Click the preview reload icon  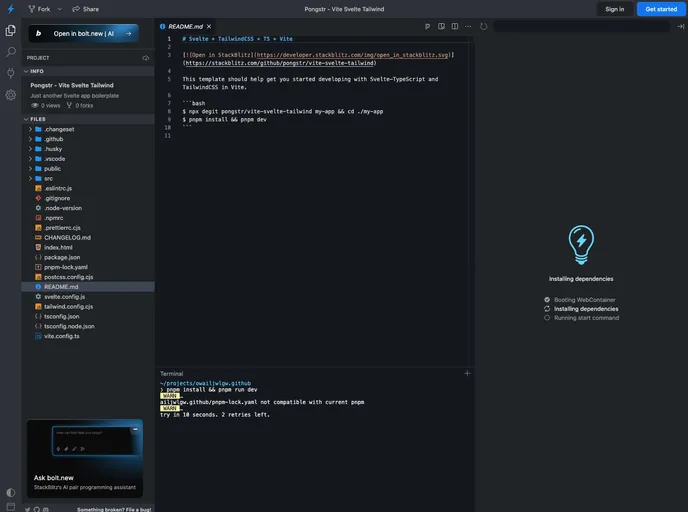(484, 26)
